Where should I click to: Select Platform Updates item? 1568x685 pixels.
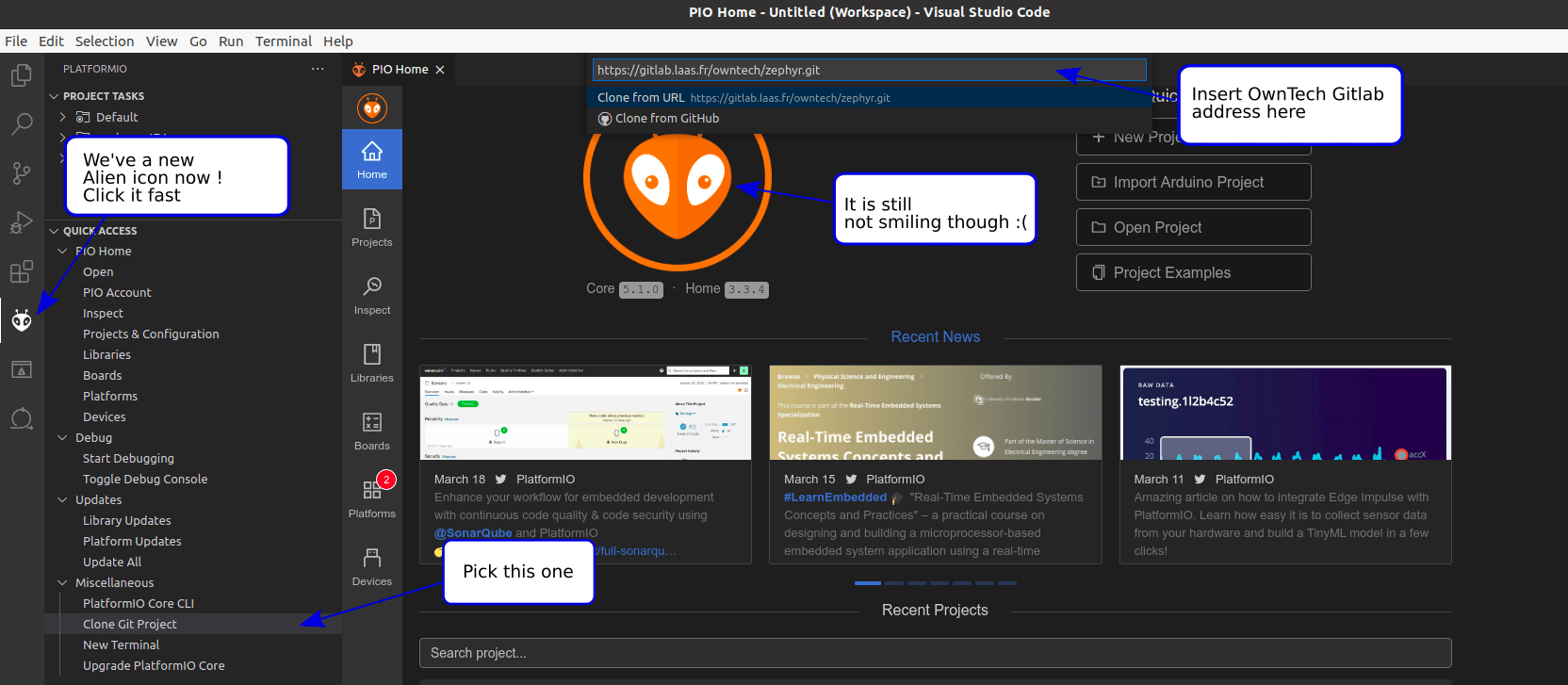(x=132, y=542)
